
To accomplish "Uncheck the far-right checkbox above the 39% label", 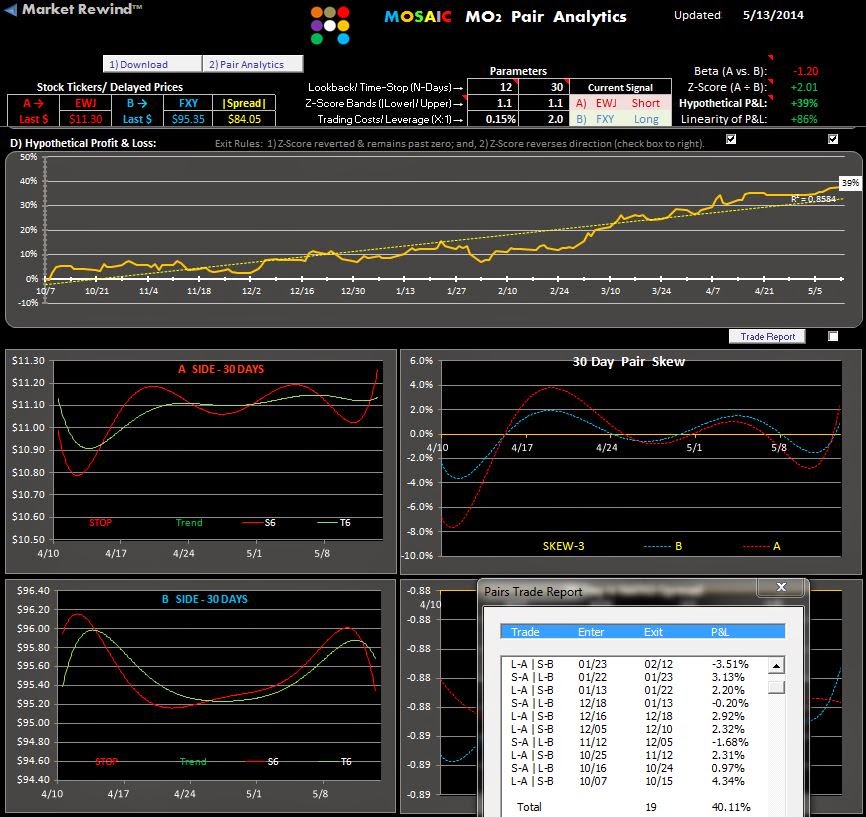I will [833, 139].
